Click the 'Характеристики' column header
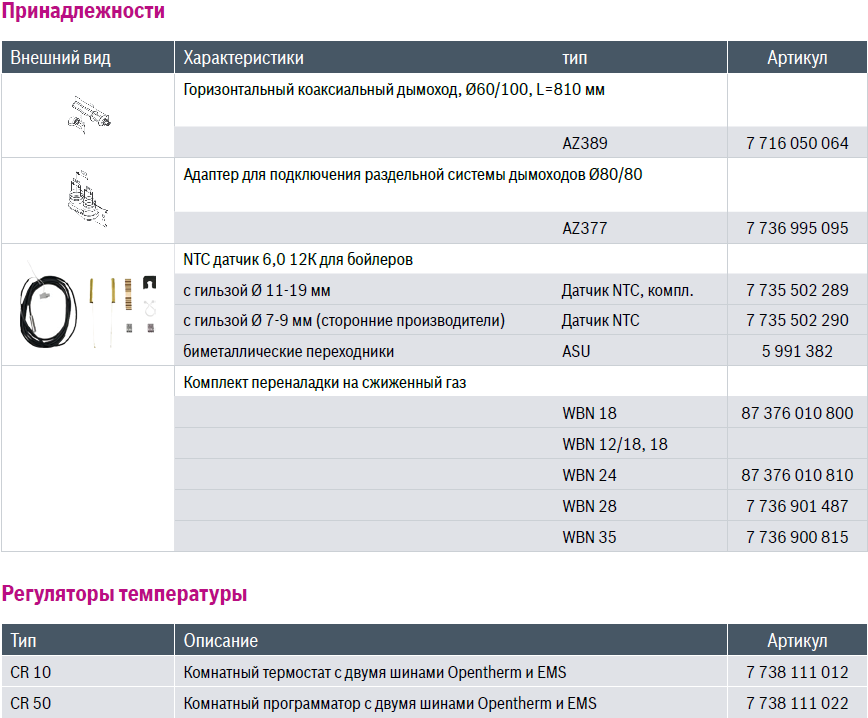868x718 pixels. coord(244,58)
